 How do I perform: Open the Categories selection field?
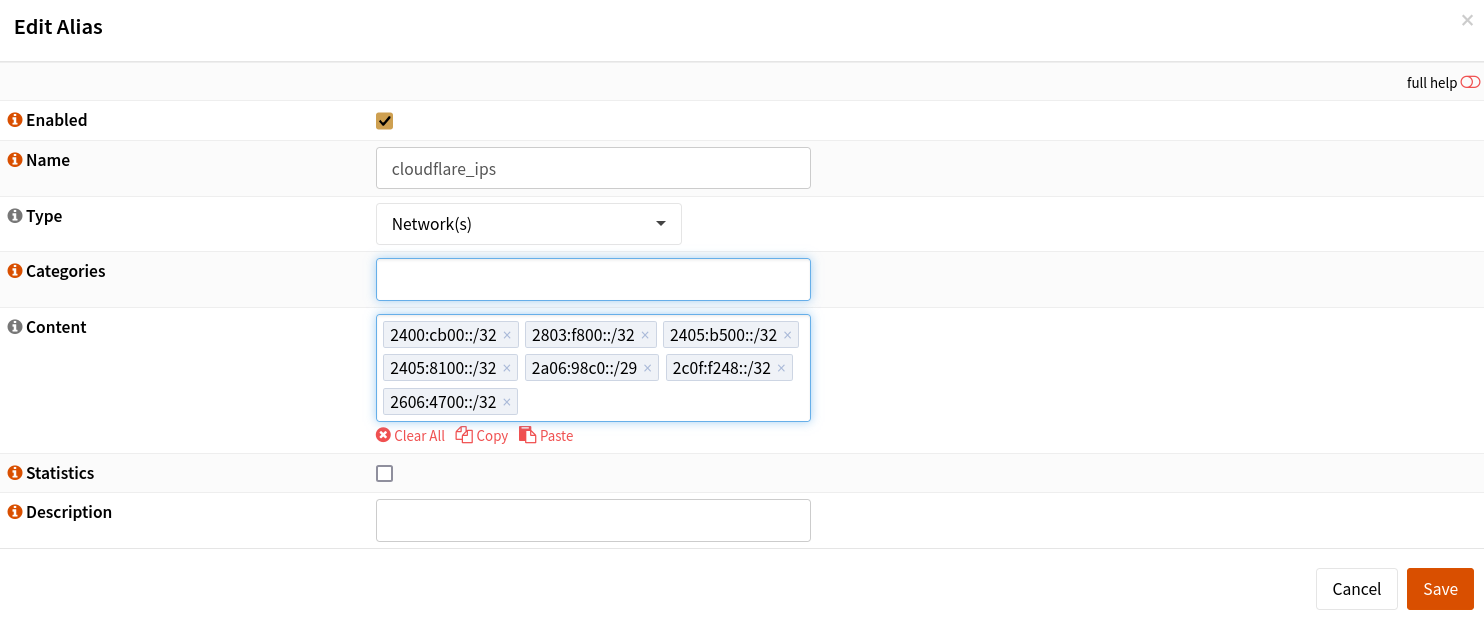pos(592,279)
